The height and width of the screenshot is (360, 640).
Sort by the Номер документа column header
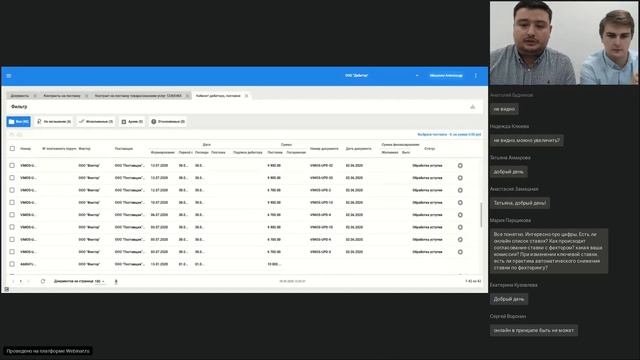324,149
